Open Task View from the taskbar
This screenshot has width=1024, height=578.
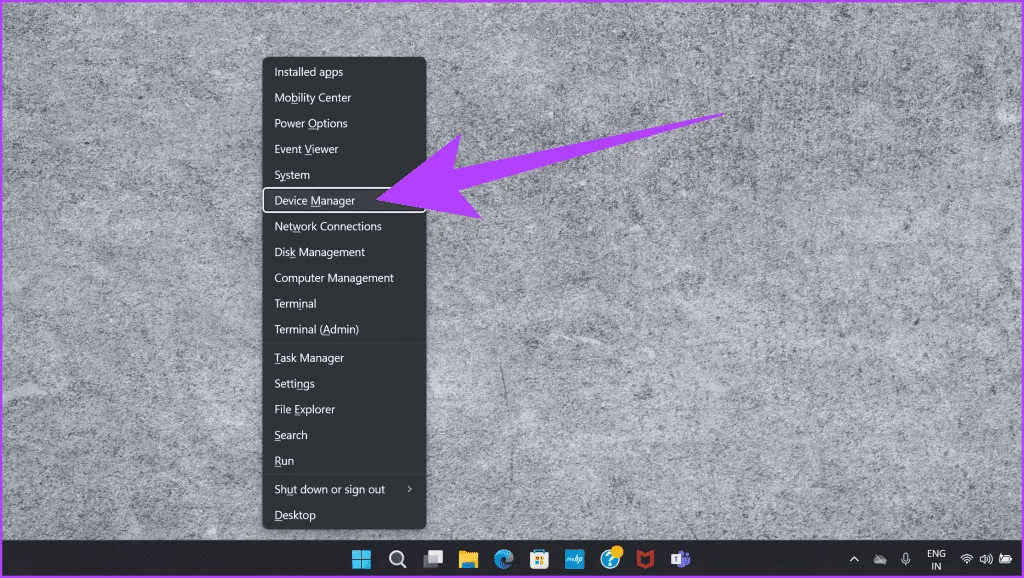coord(433,559)
